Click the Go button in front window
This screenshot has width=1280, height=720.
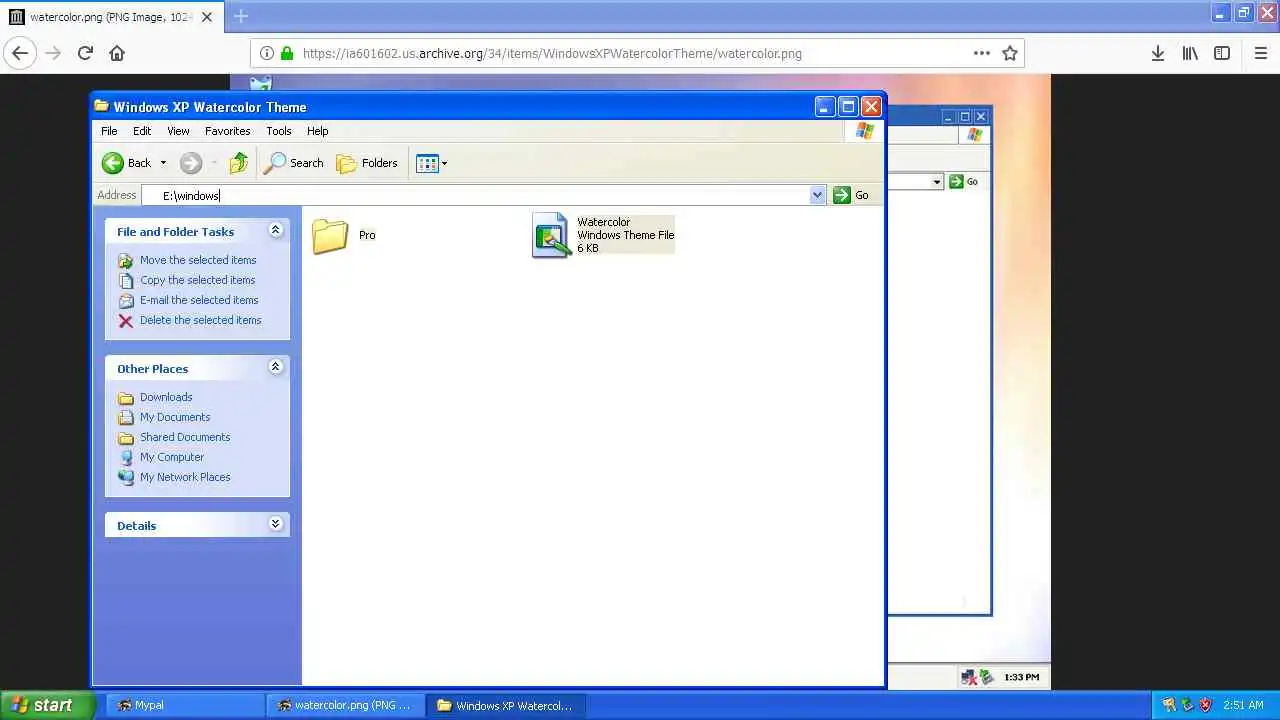852,195
